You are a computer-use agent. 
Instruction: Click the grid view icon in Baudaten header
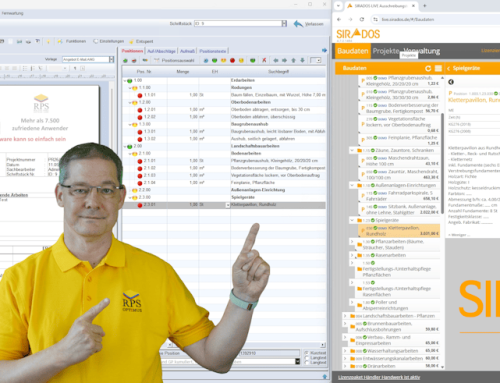[x=438, y=68]
